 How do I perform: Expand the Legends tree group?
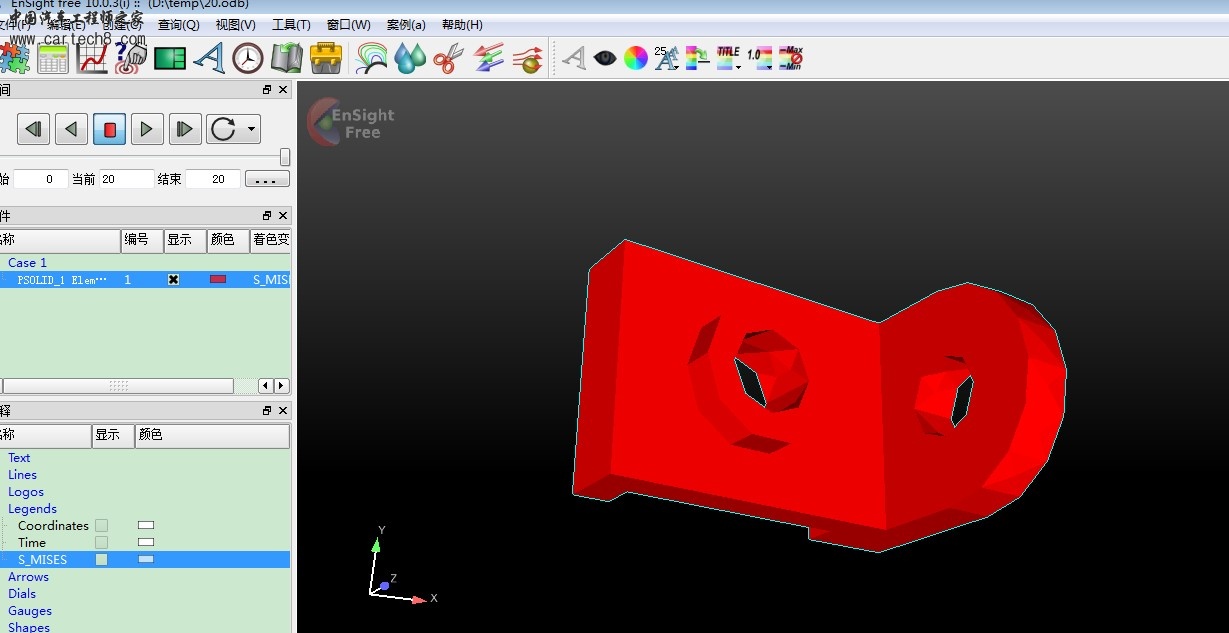[32, 509]
